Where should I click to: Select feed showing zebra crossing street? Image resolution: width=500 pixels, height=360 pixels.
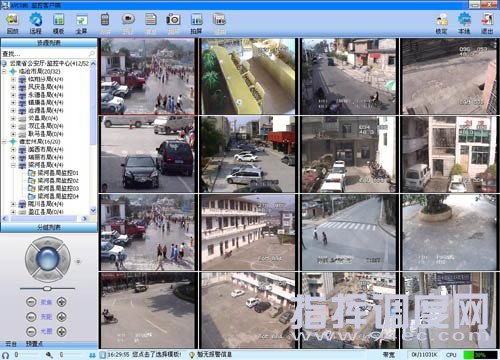(348, 232)
